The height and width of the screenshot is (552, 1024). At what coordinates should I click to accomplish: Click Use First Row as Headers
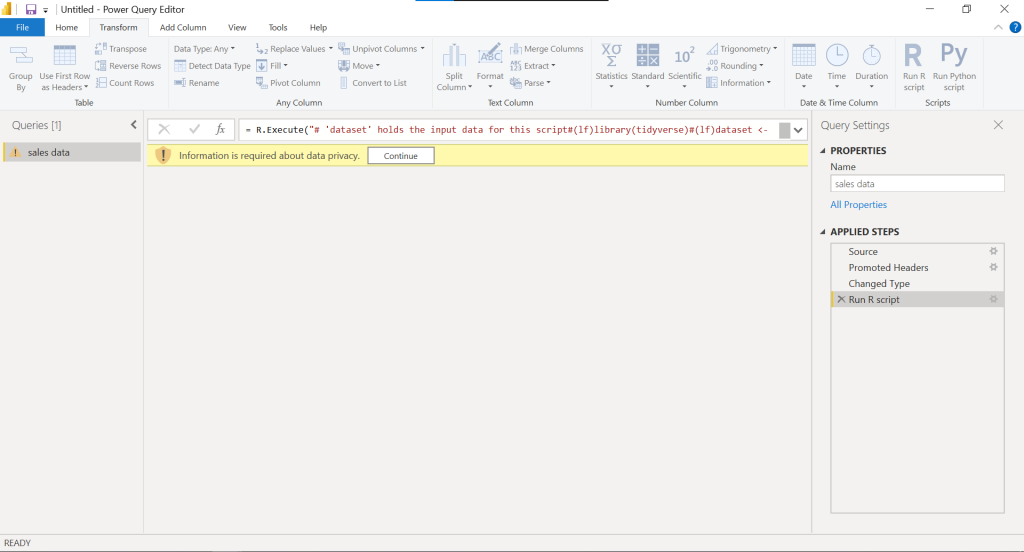(x=65, y=69)
